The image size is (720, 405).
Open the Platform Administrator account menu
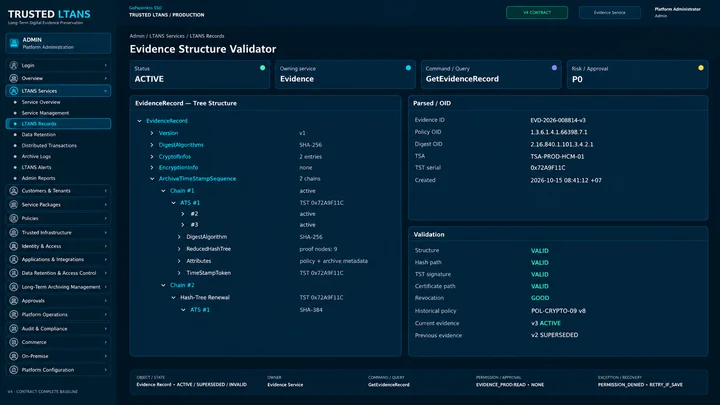pos(677,12)
